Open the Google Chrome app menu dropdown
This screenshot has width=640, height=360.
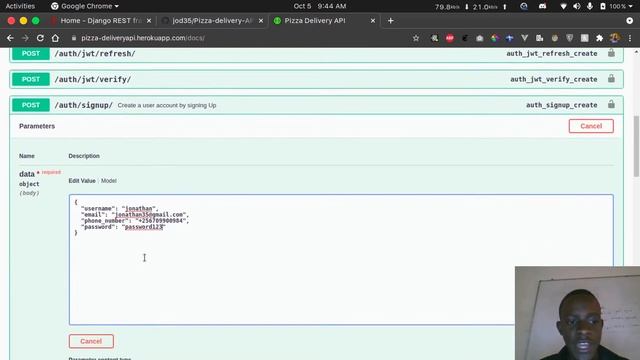pyautogui.click(x=85, y=6)
